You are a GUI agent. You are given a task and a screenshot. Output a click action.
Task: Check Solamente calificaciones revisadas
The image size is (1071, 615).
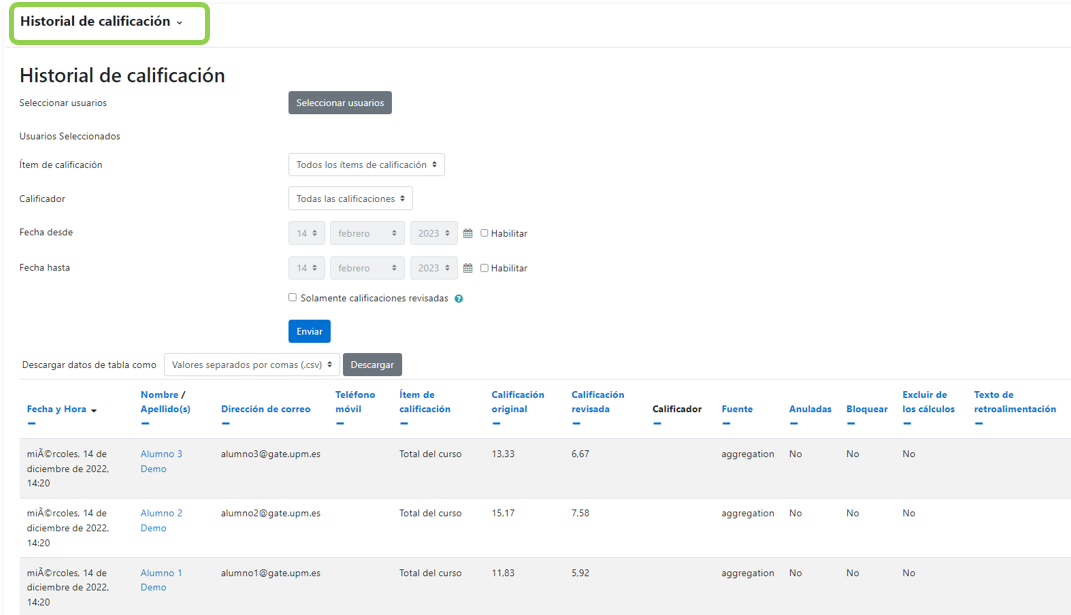point(293,297)
